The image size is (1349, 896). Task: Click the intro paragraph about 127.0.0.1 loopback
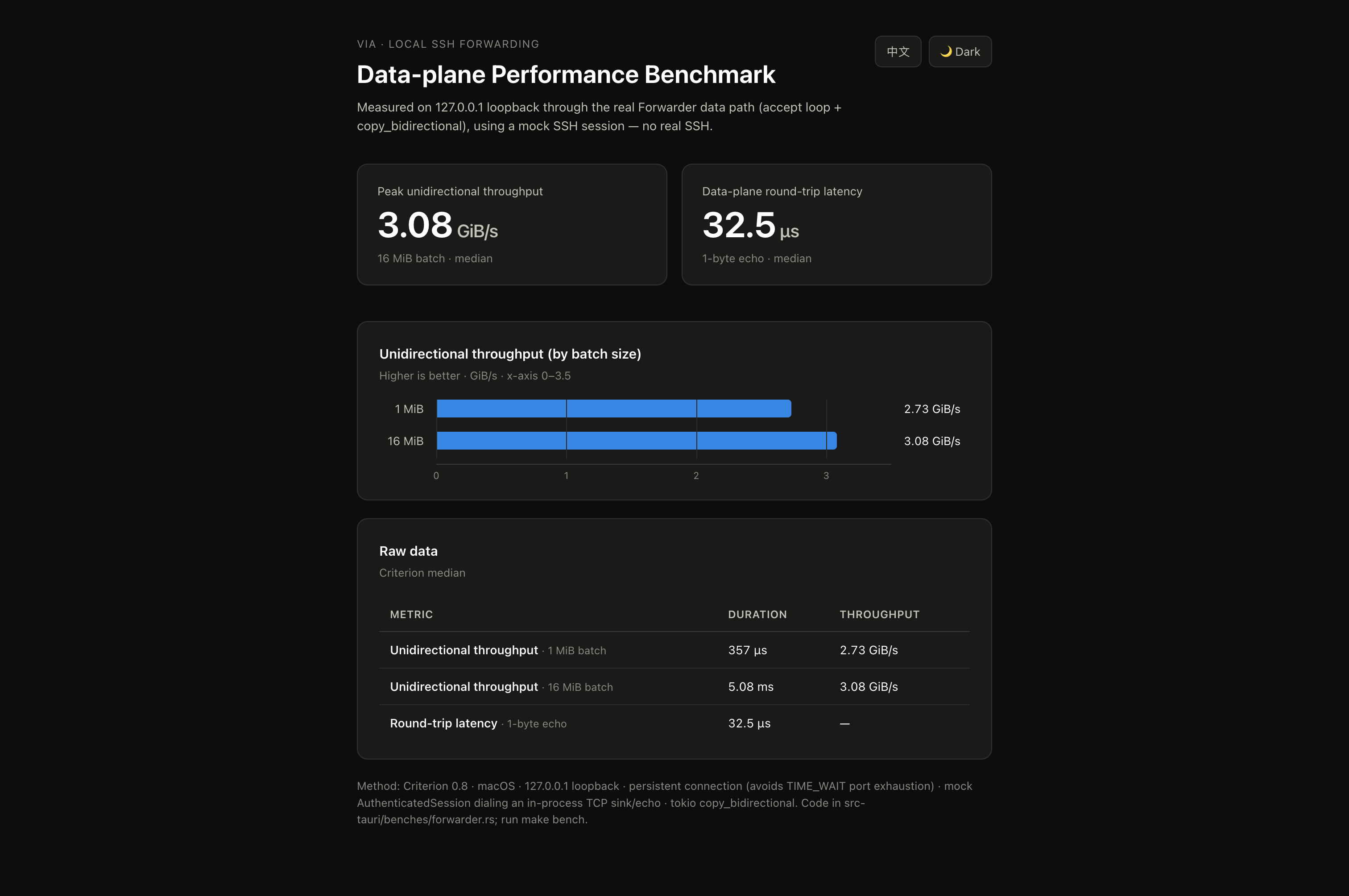point(599,116)
